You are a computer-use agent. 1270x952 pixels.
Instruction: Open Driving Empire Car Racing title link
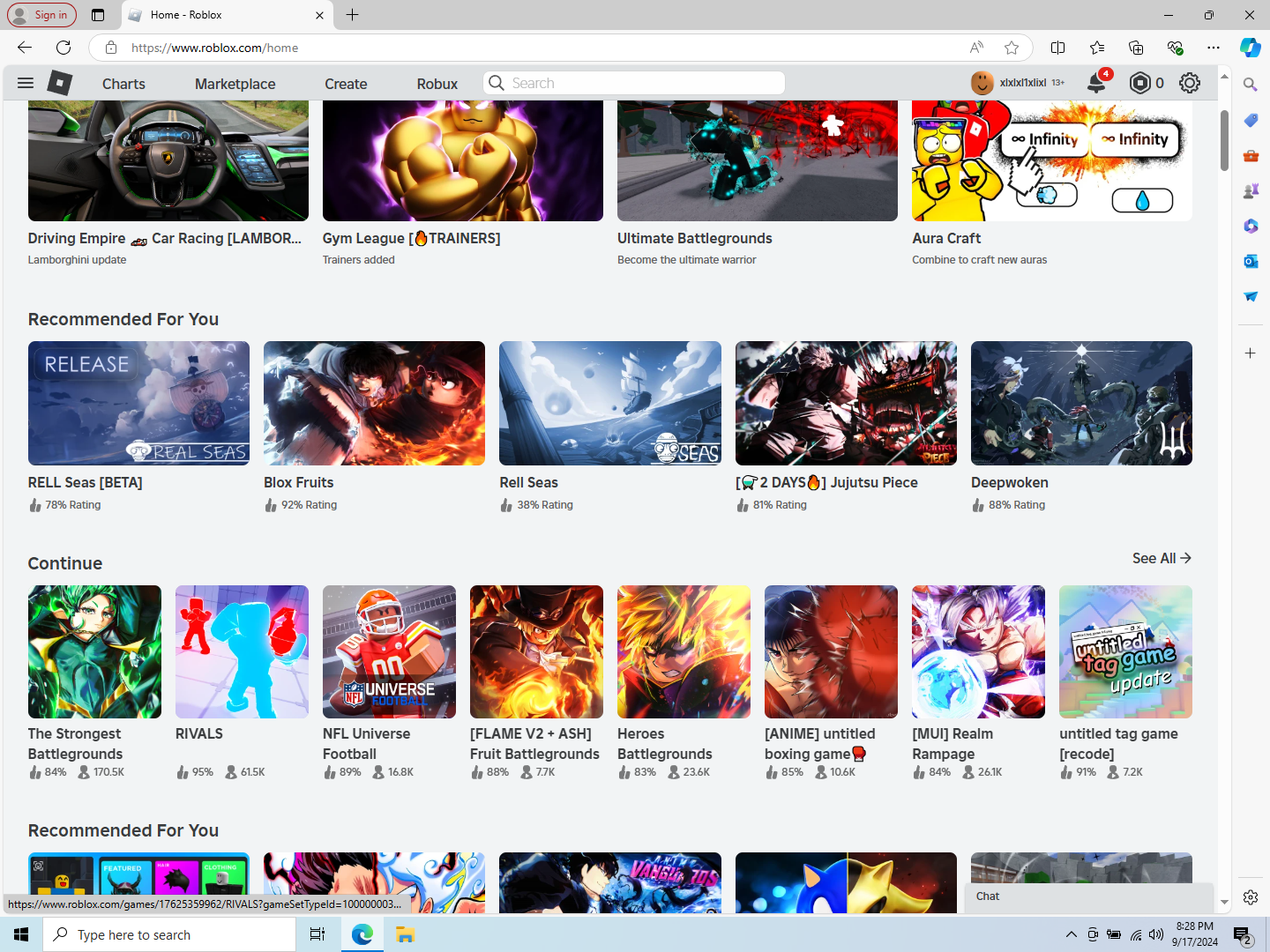point(164,238)
